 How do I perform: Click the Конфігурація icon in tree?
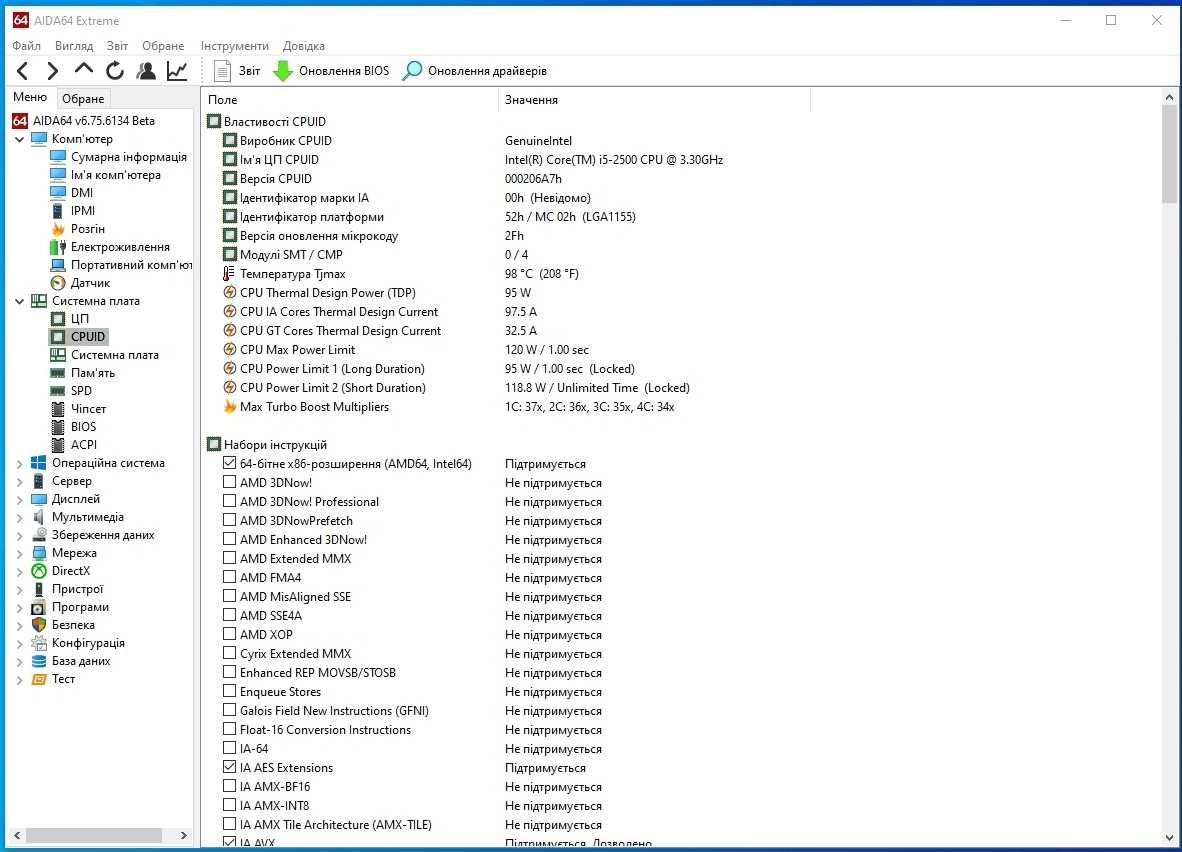click(x=38, y=643)
